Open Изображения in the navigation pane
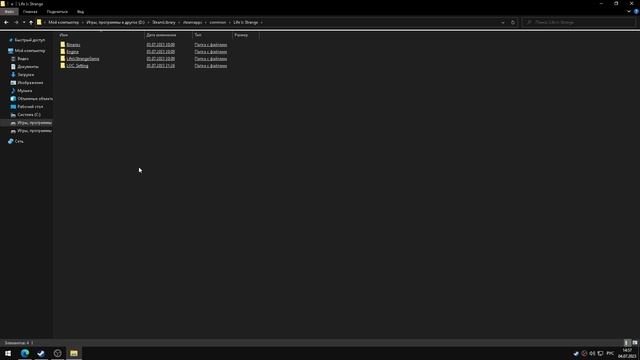640x360 pixels. click(x=30, y=82)
